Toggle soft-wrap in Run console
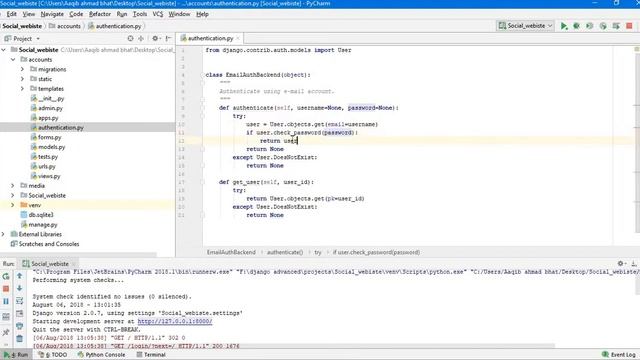The image size is (640, 360). (19, 301)
